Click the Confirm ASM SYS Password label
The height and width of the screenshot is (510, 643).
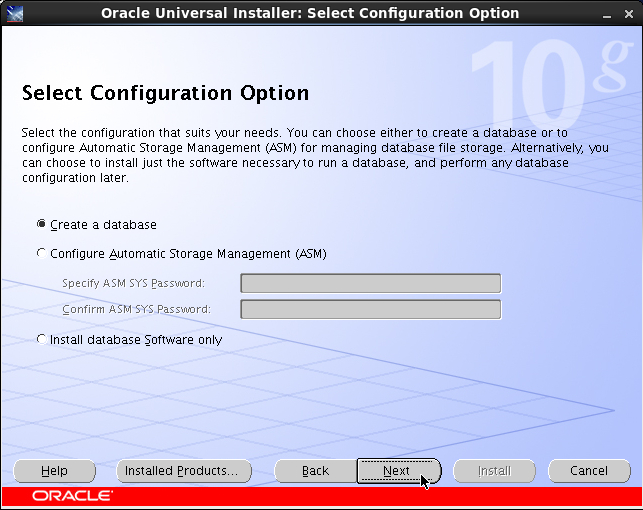pos(136,309)
